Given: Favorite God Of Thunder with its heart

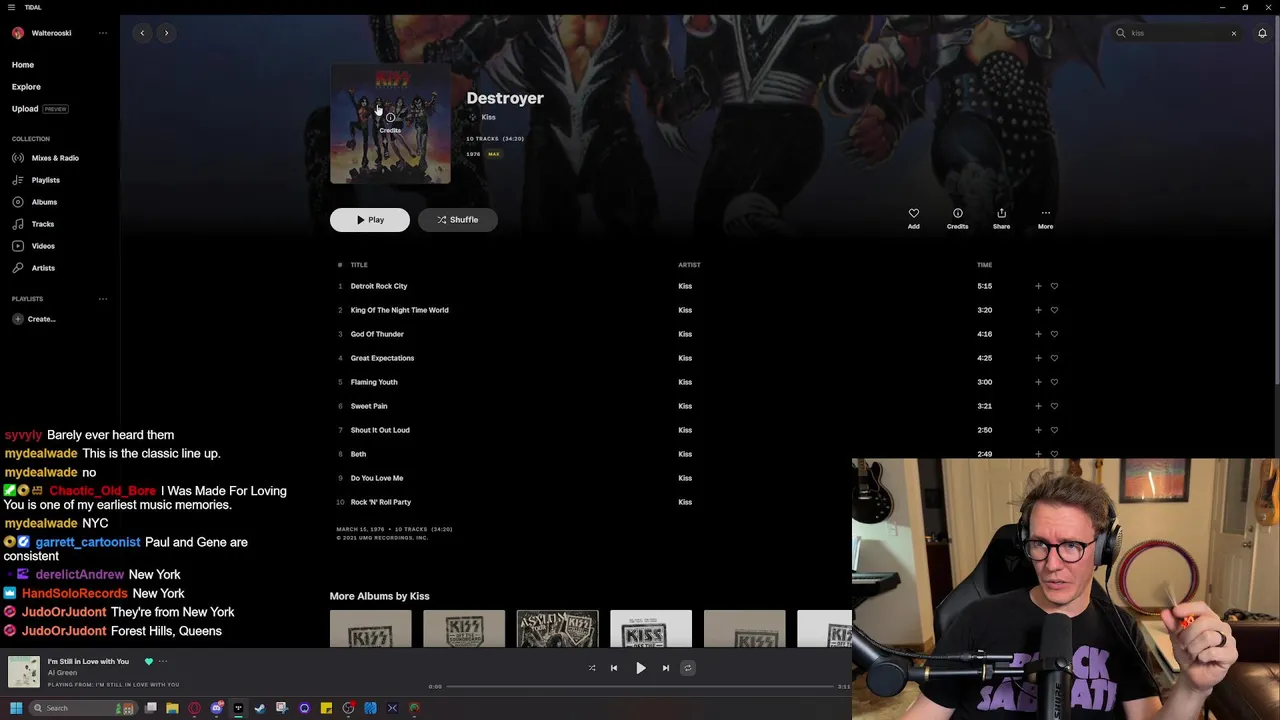Looking at the screenshot, I should pos(1054,334).
